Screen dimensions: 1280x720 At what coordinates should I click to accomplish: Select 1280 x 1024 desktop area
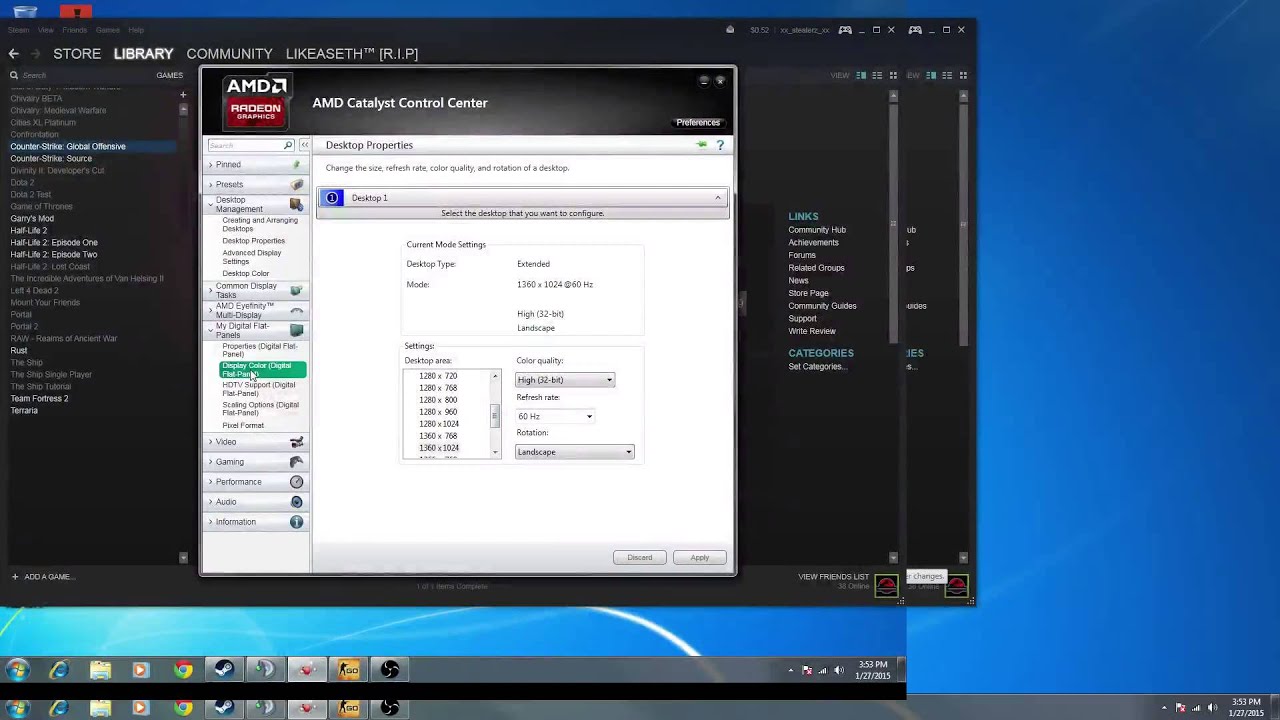click(439, 424)
